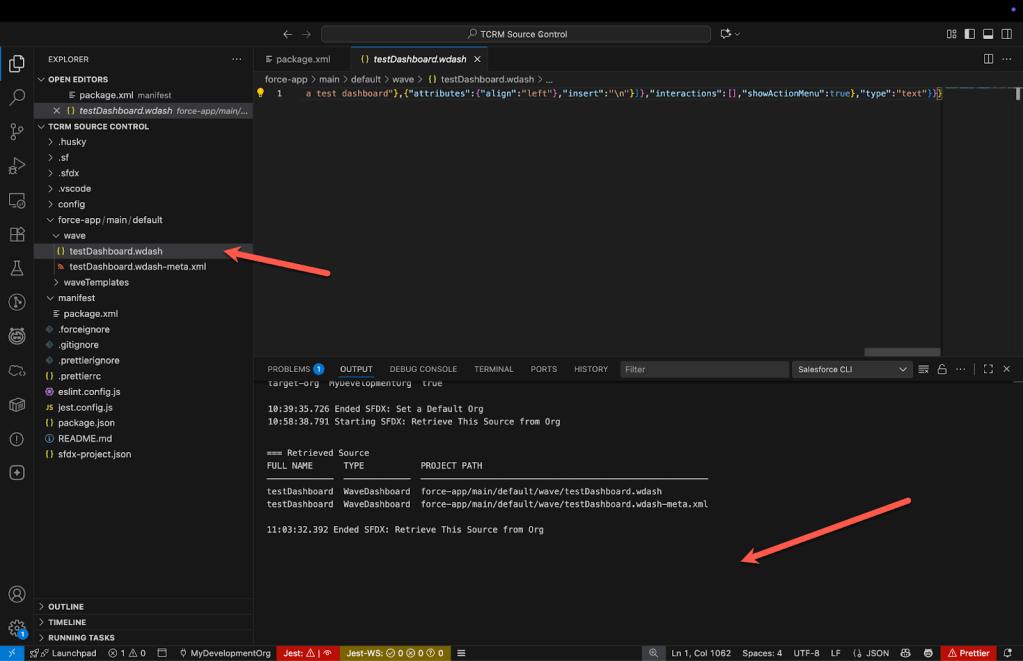Click the Manage gear icon
Image resolution: width=1023 pixels, height=661 pixels.
[x=17, y=628]
